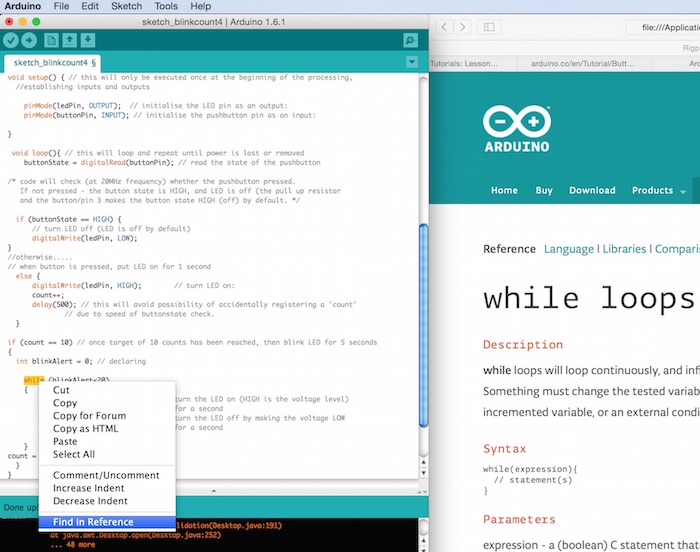Viewport: 700px width, 552px height.
Task: Click the 'count++;' code line
Action: pos(48,295)
